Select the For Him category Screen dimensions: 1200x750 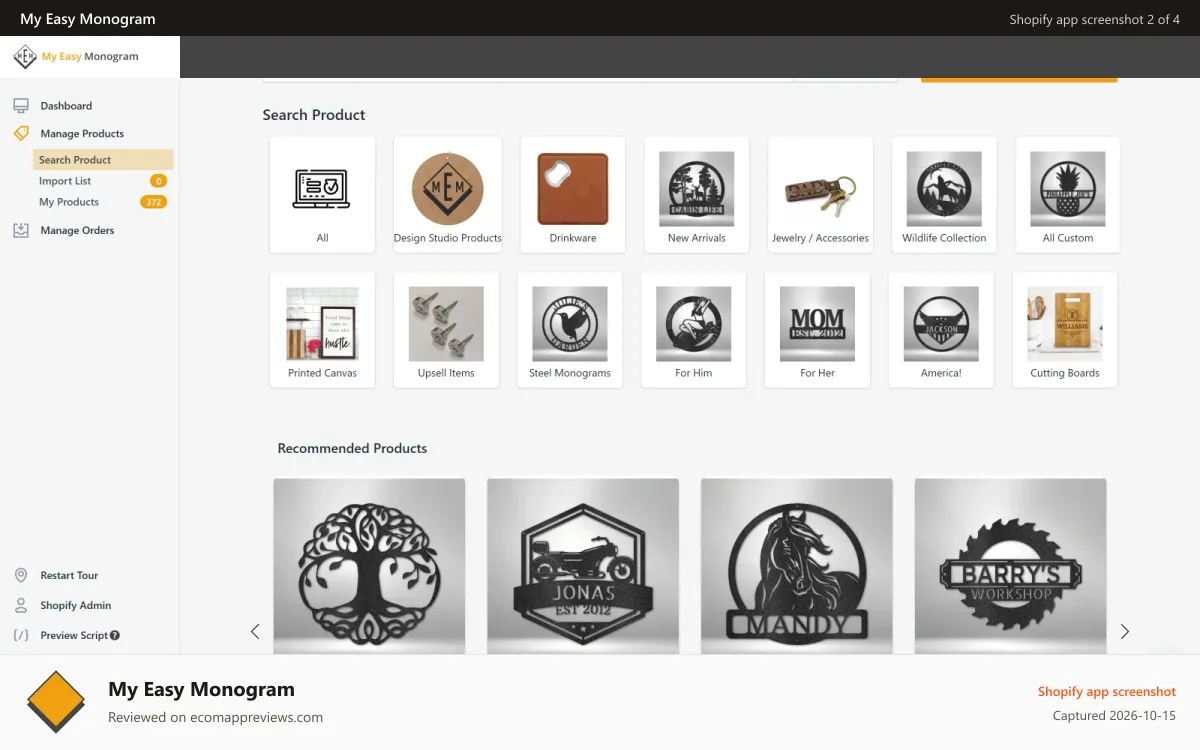[x=694, y=330]
